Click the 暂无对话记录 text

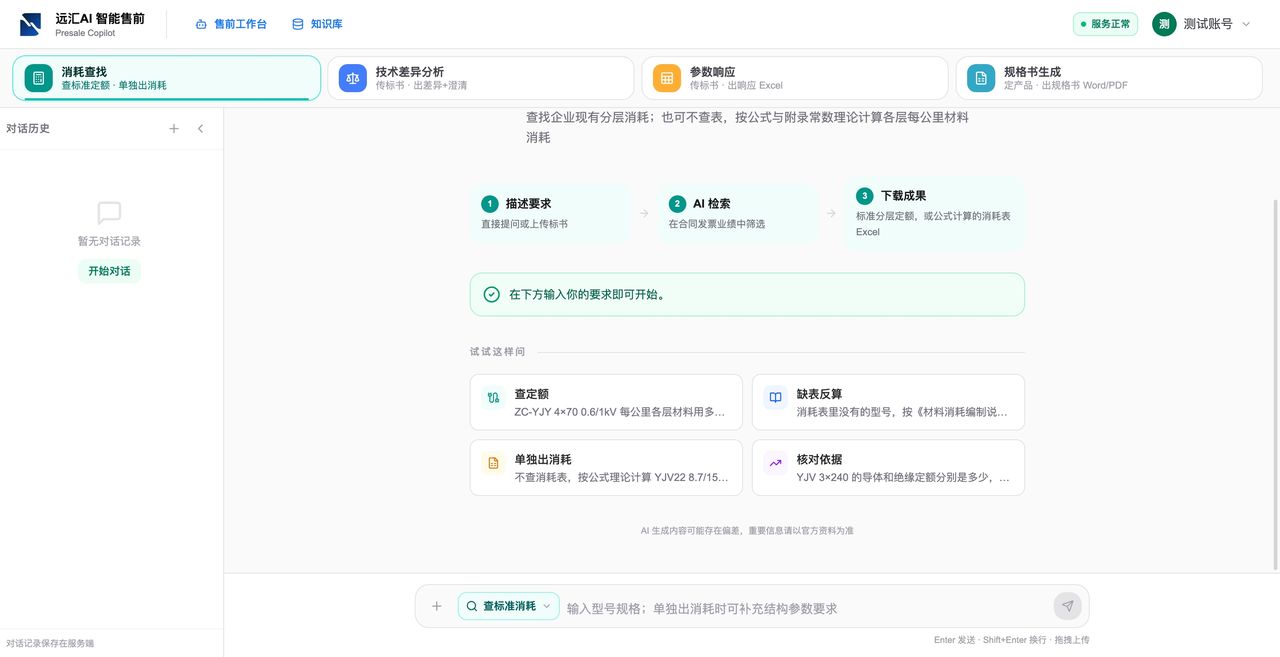click(109, 241)
